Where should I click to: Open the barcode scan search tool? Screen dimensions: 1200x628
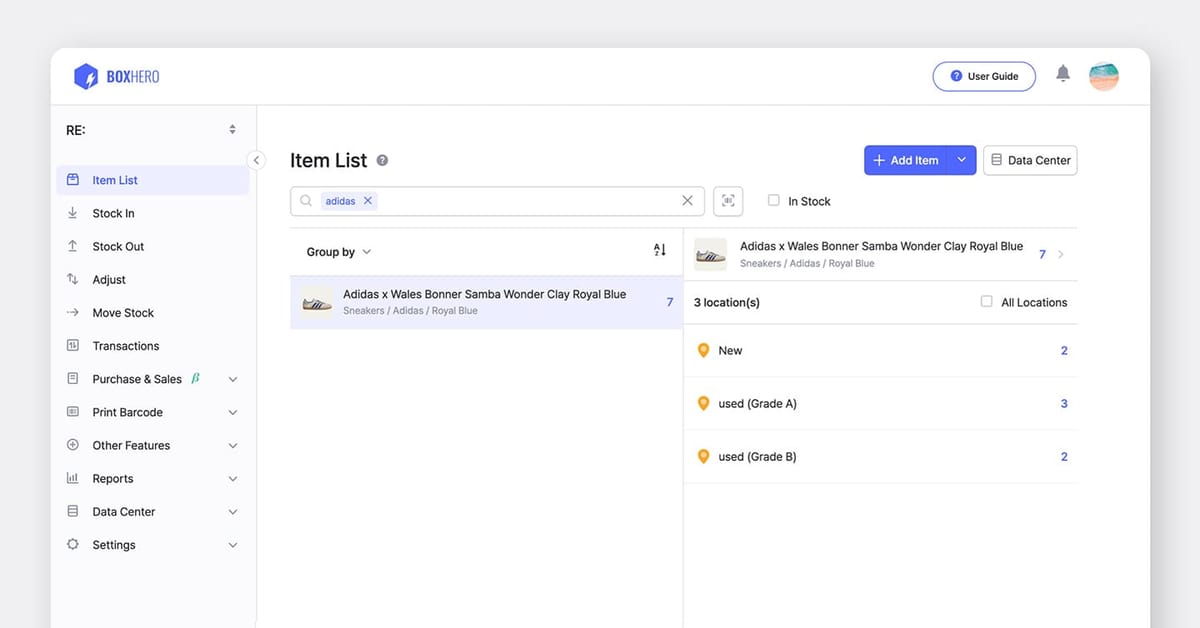tap(728, 201)
